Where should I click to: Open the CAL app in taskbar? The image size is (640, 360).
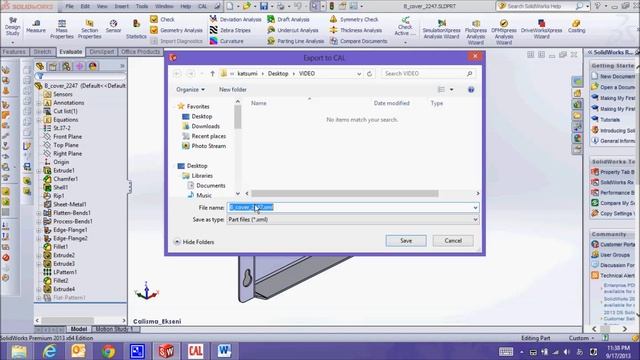click(195, 351)
